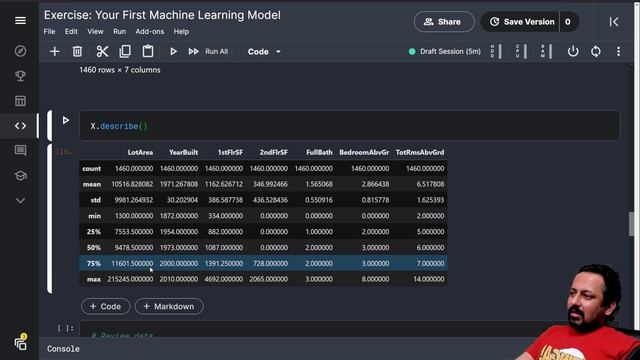Open the View menu
Screen dimensions: 640x360
[x=95, y=31]
